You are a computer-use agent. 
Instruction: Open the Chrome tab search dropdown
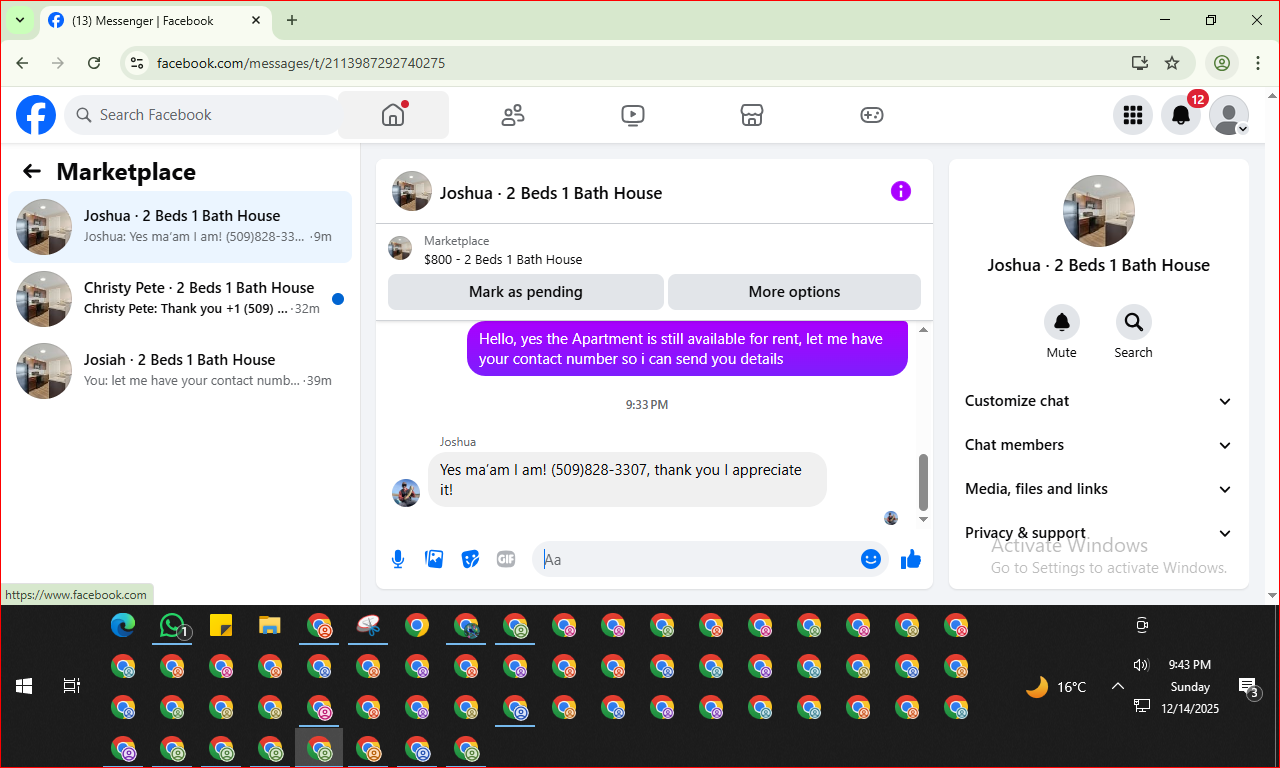19,20
